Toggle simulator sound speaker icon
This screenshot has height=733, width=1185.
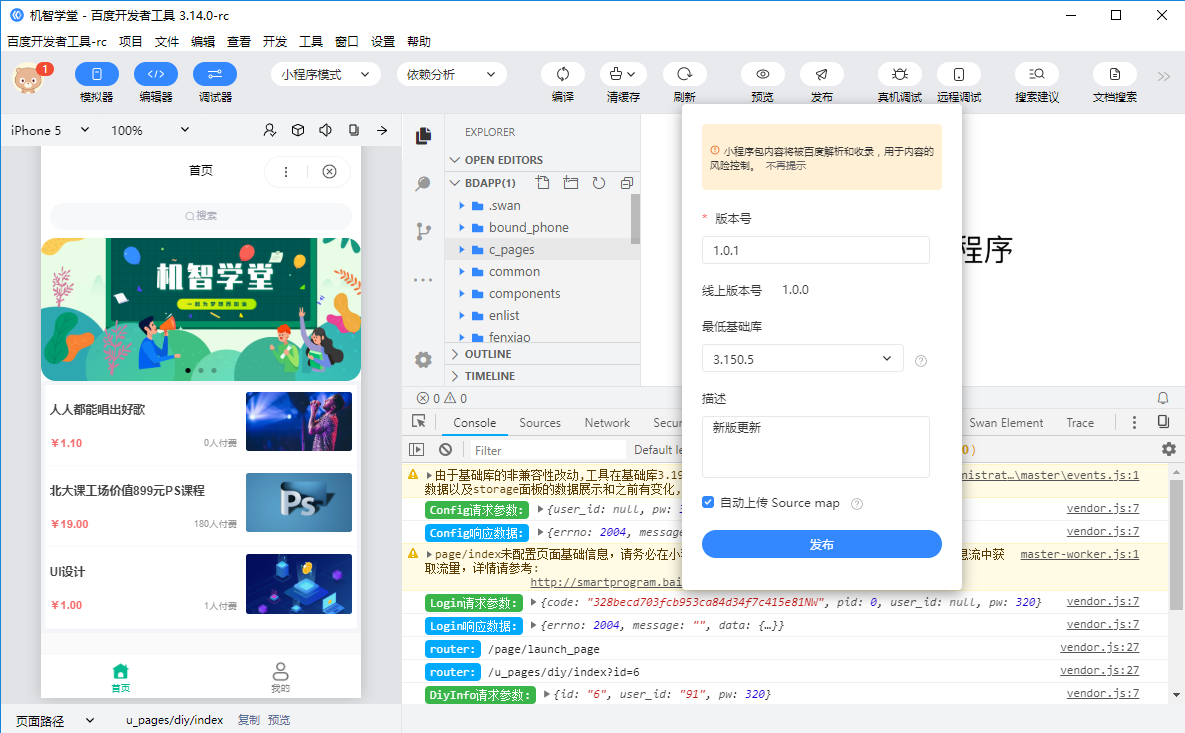tap(326, 130)
